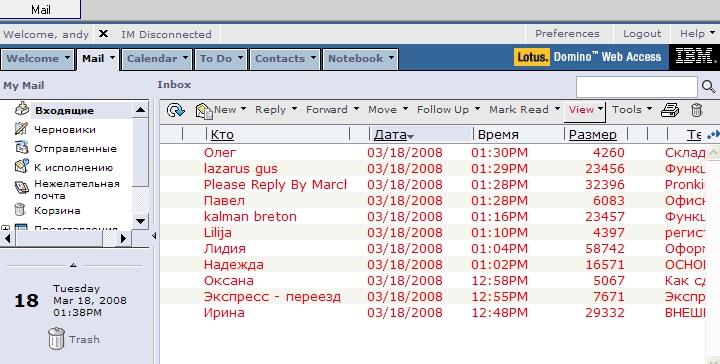
Task: Switch to the Welcome tab
Action: [x=38, y=59]
